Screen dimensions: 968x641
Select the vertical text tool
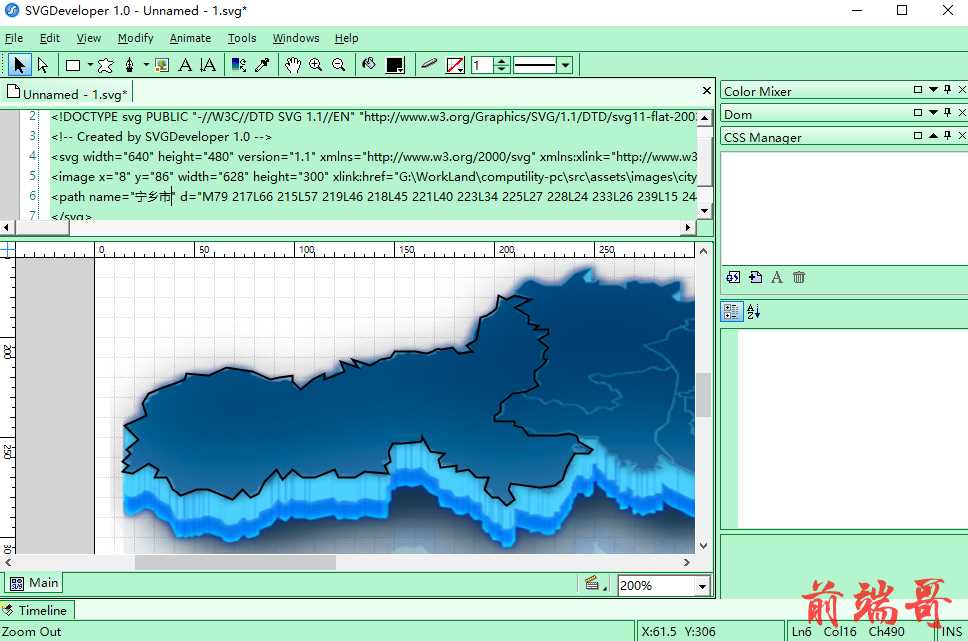tap(208, 65)
